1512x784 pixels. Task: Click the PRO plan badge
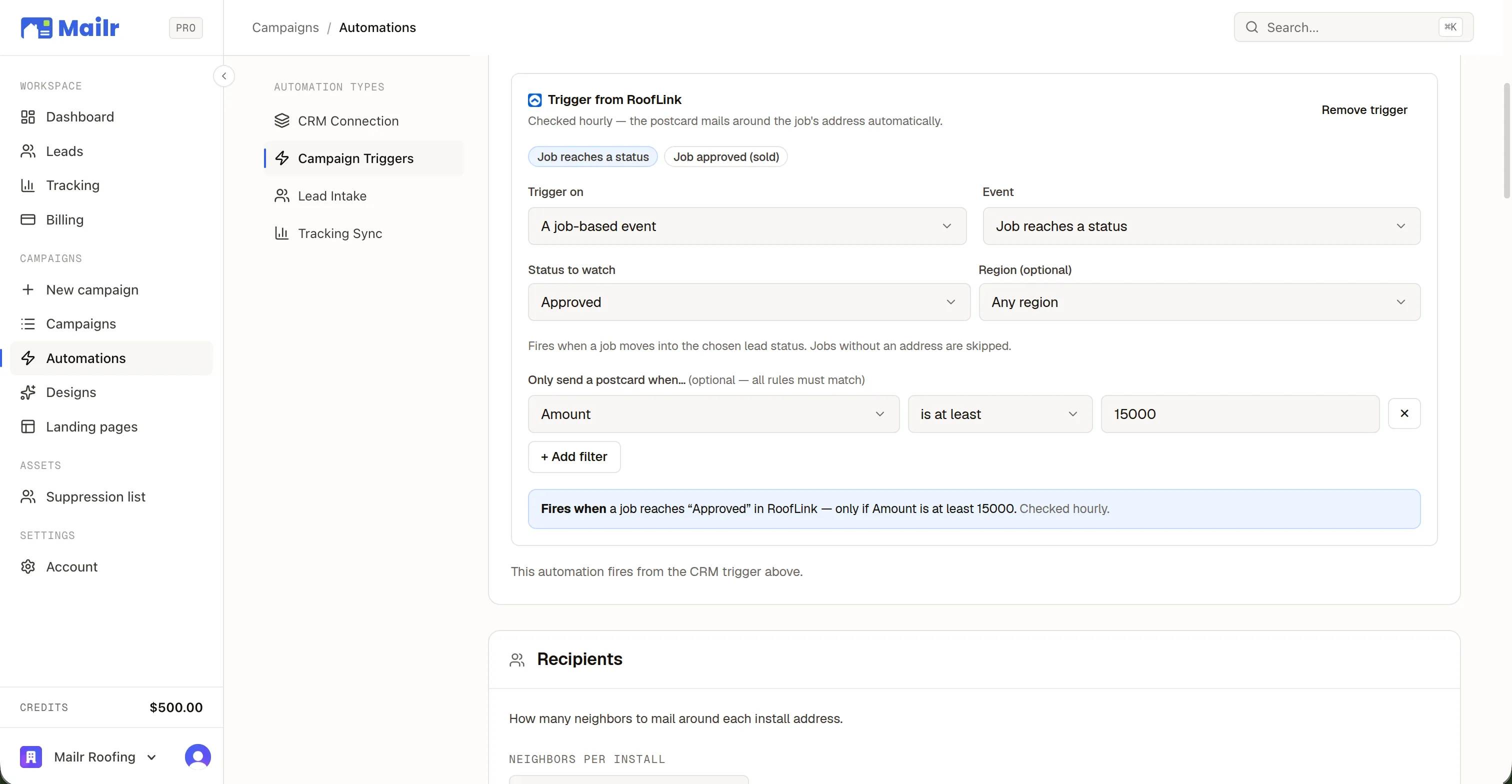click(x=185, y=27)
